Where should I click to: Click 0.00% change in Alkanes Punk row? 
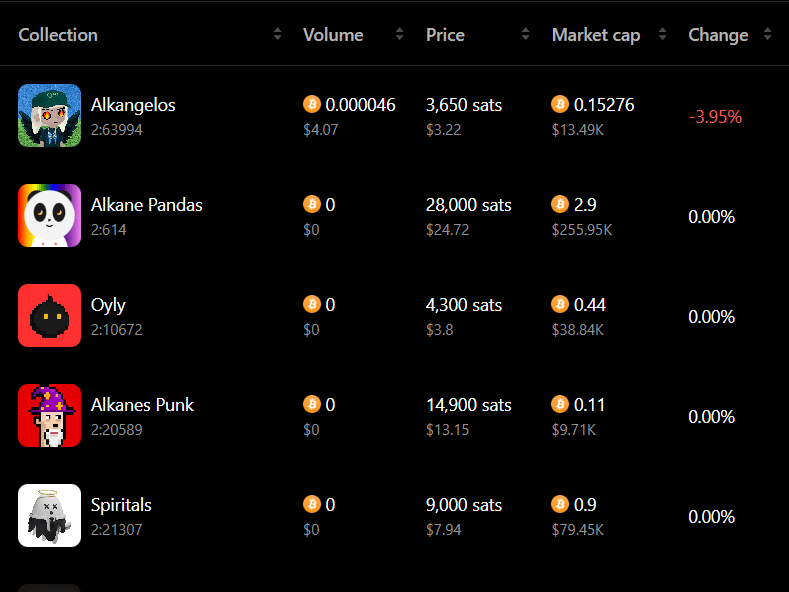click(712, 417)
